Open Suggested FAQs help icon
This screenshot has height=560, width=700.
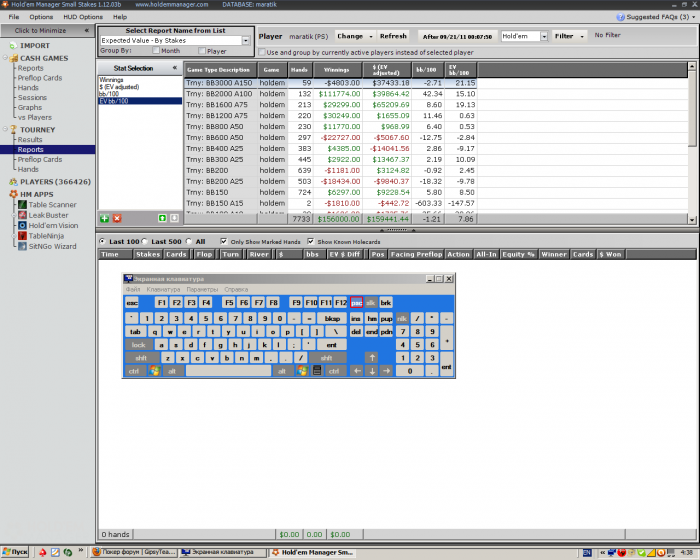point(621,17)
